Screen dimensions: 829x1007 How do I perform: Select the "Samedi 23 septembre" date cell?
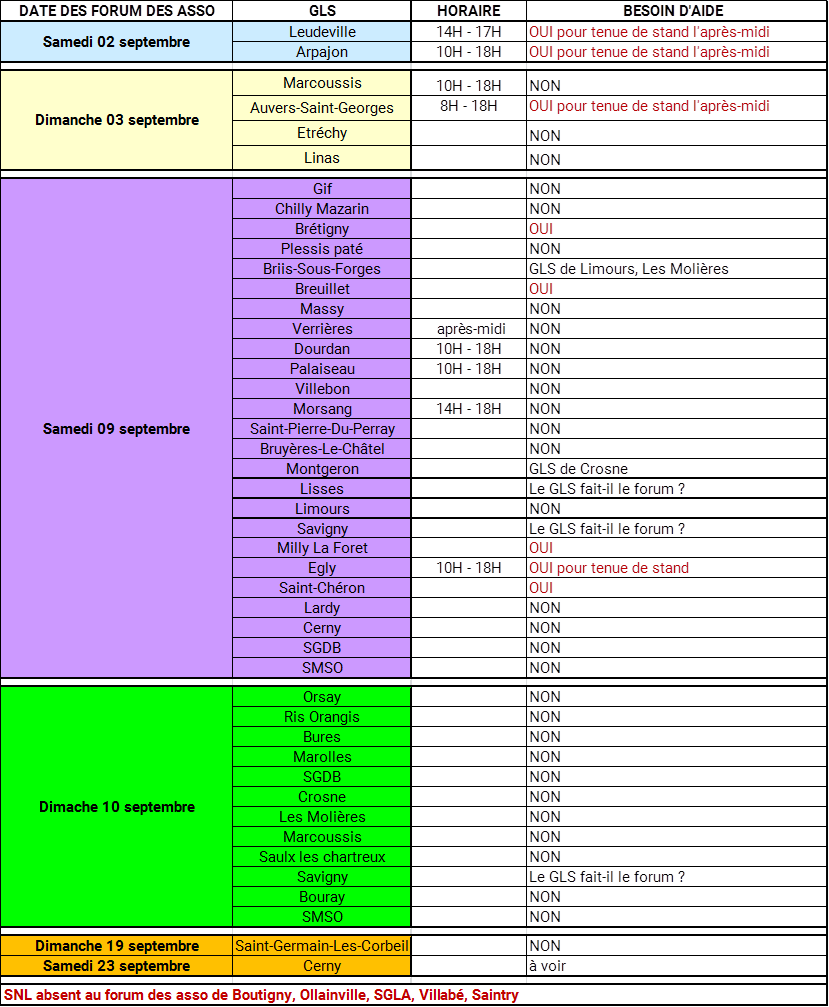pyautogui.click(x=116, y=966)
